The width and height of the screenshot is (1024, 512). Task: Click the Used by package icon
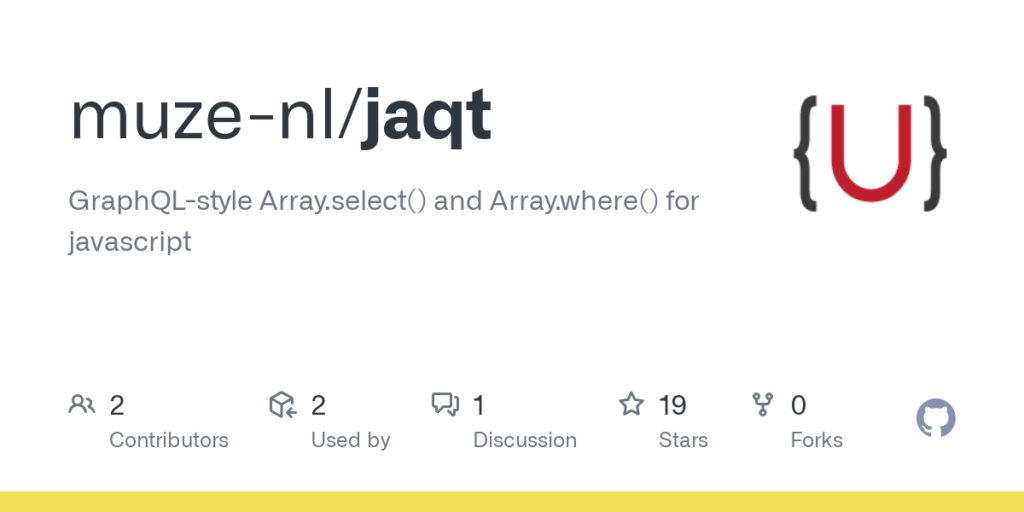point(283,405)
